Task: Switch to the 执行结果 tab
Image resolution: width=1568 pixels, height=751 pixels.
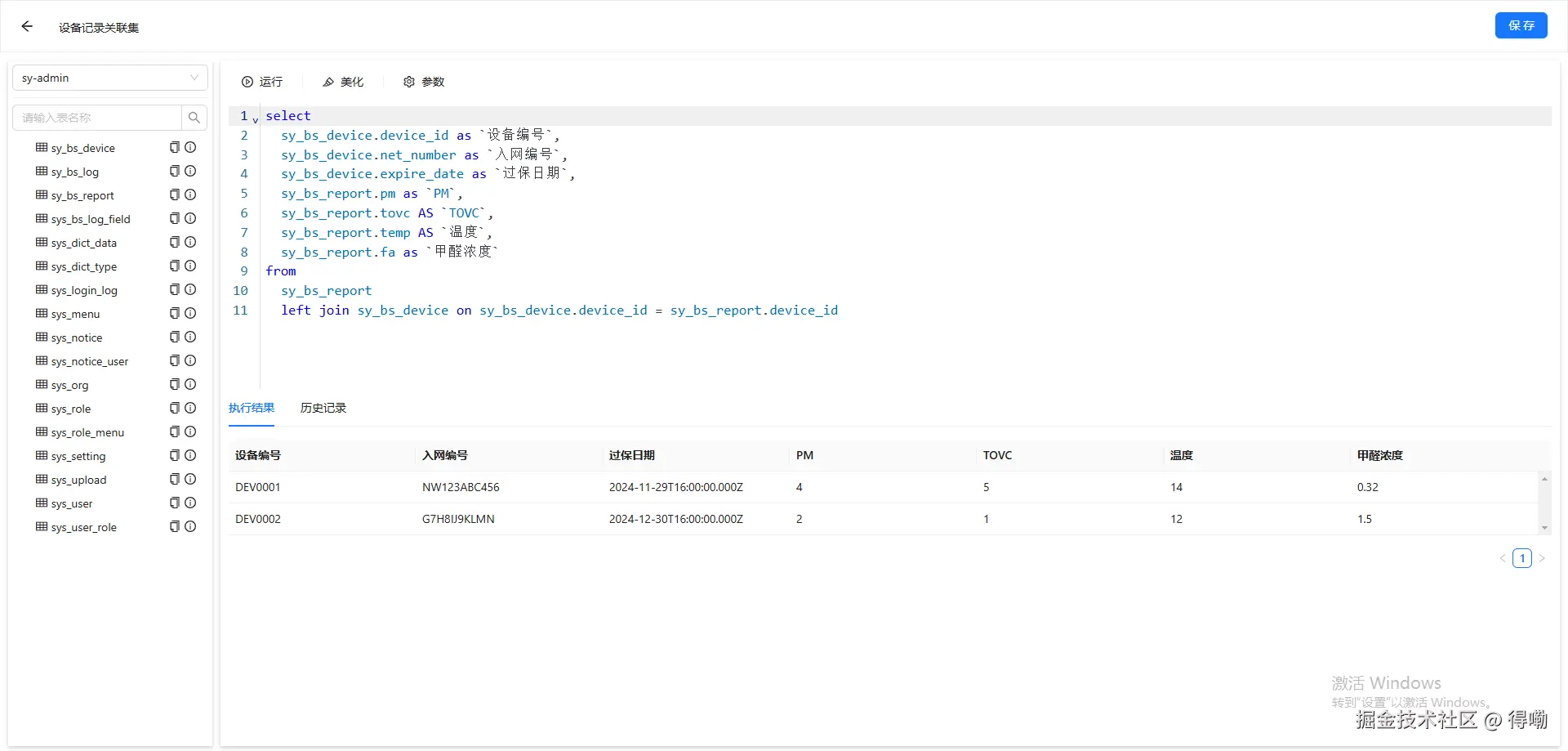Action: pyautogui.click(x=251, y=407)
